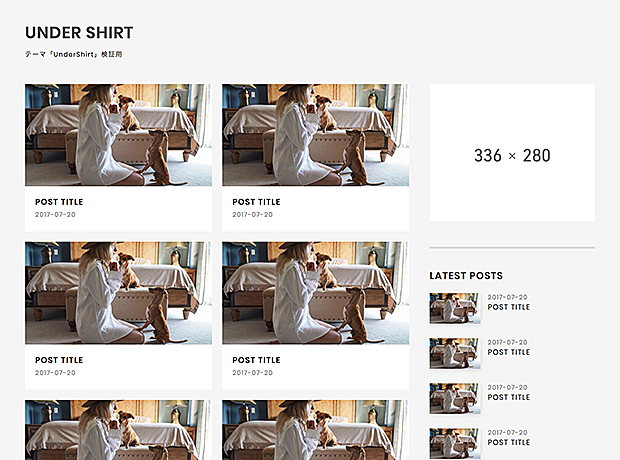The height and width of the screenshot is (460, 620).
Task: Click the 336 × 280 ad placeholder
Action: [512, 153]
